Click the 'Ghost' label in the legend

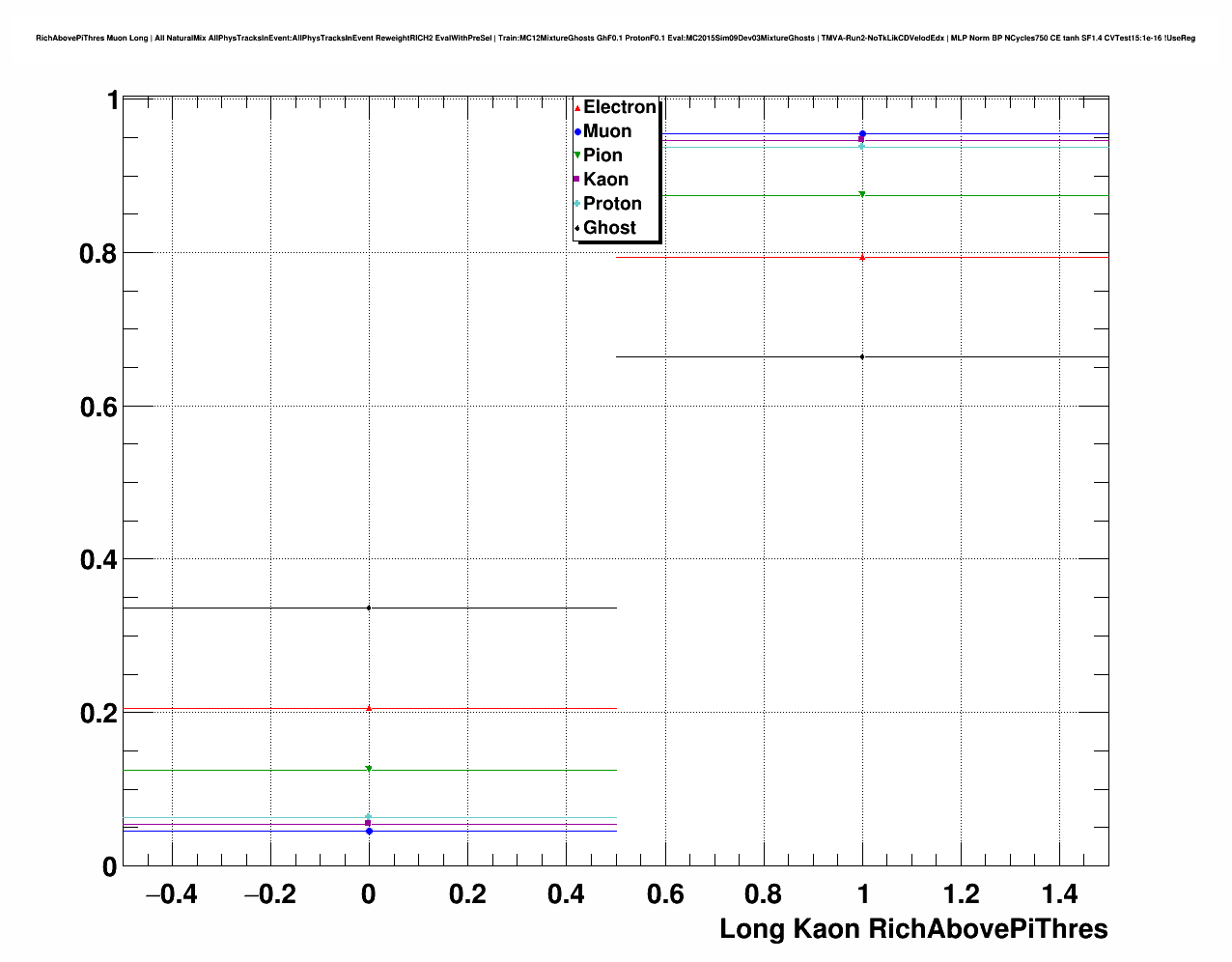(x=609, y=228)
